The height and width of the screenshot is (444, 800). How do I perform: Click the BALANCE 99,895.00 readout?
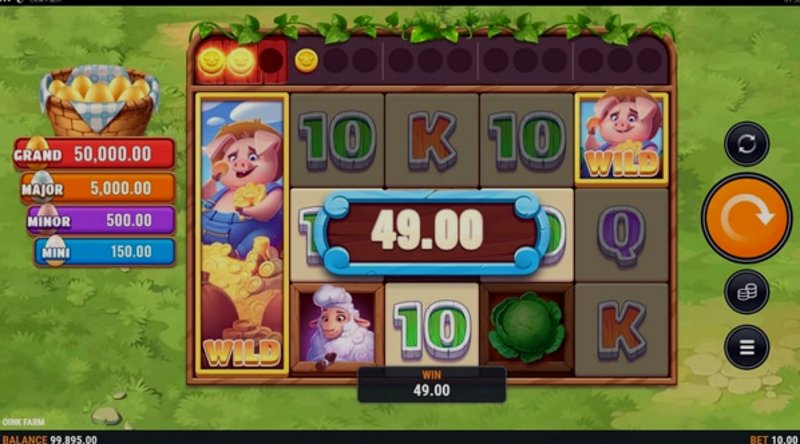tap(49, 439)
